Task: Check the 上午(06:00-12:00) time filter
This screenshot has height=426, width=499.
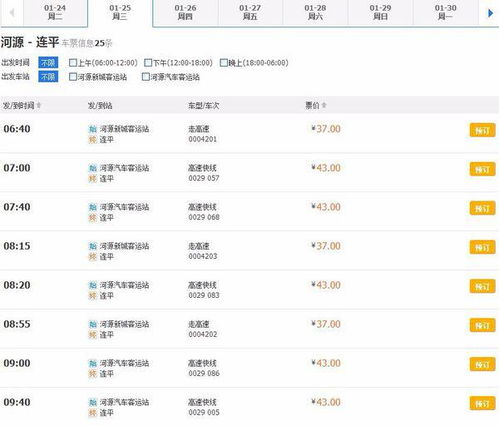Action: (73, 63)
